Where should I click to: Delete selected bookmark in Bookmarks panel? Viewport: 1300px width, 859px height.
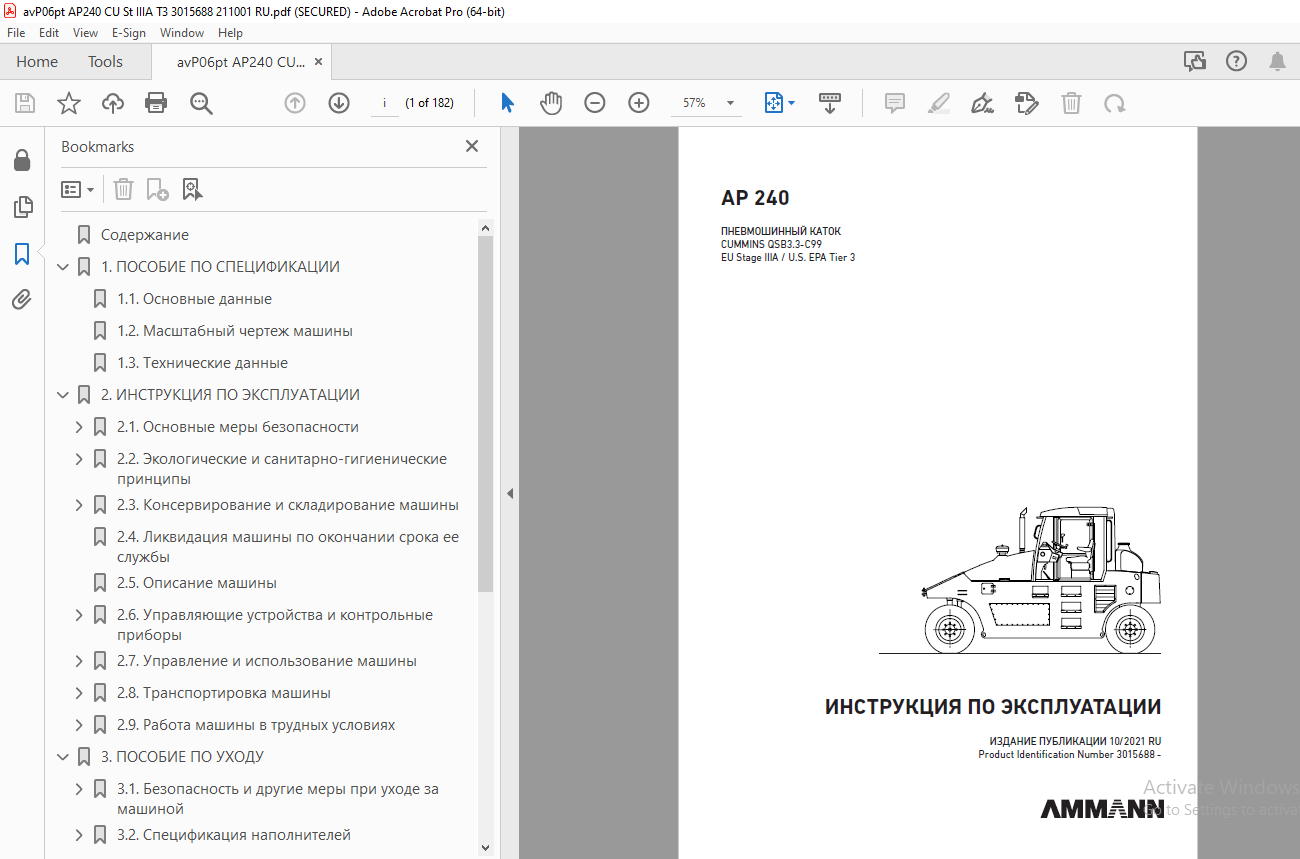[123, 189]
